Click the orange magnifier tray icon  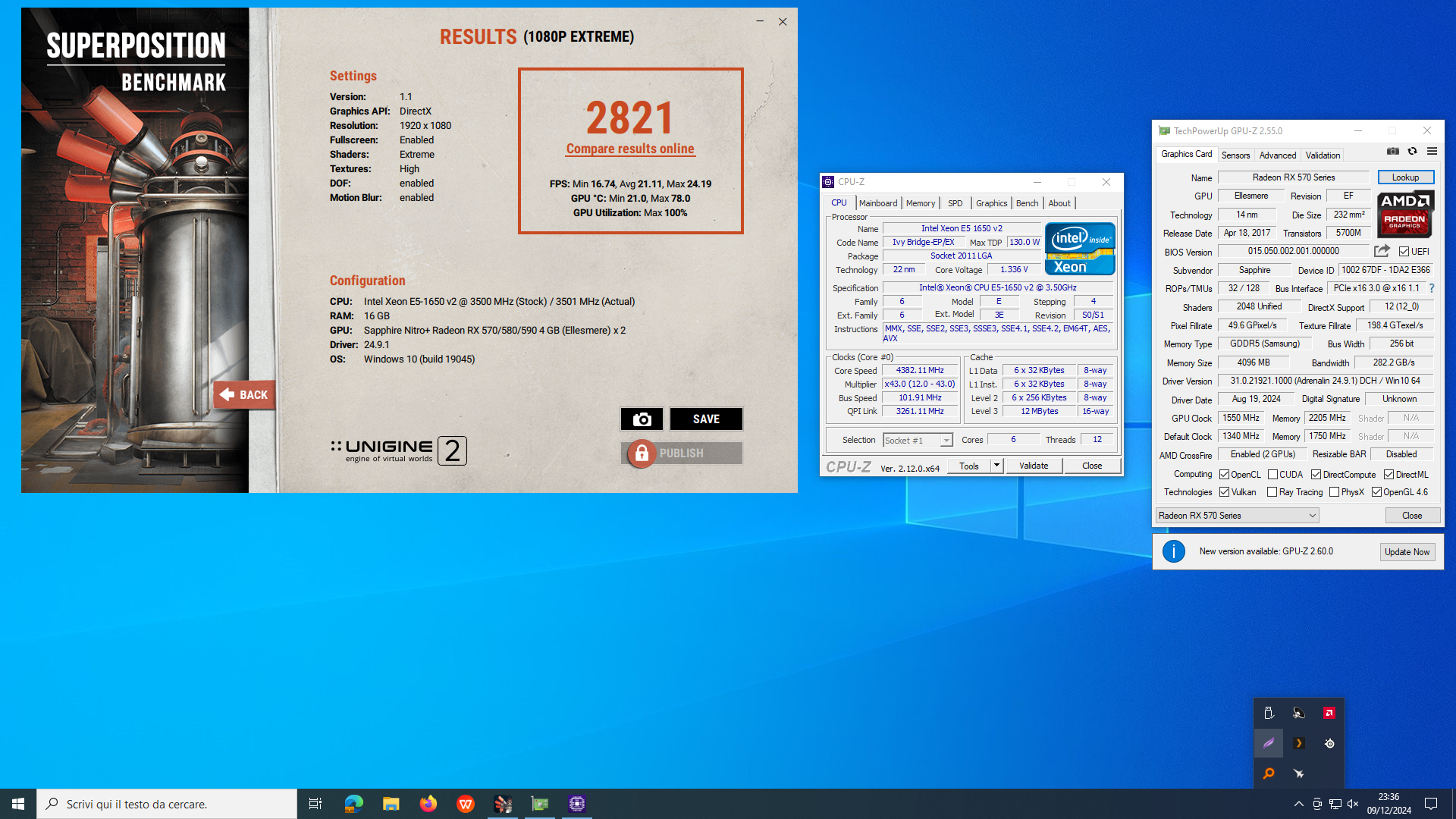coord(1268,773)
